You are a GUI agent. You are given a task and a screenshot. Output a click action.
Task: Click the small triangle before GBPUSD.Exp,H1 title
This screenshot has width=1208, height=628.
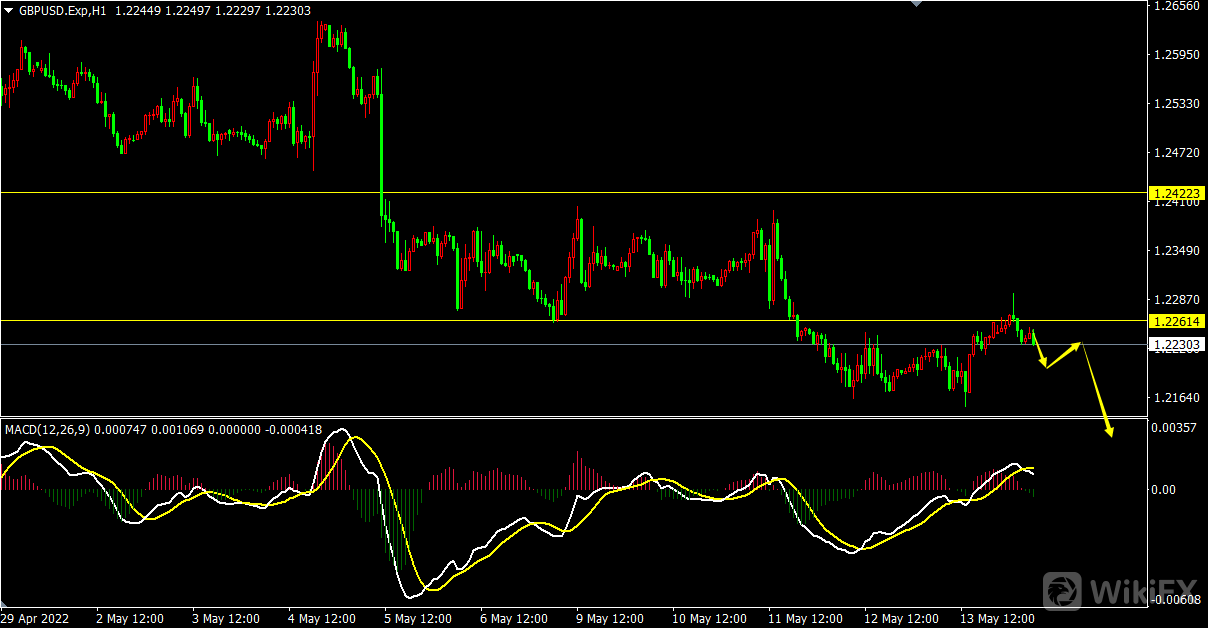coord(9,10)
